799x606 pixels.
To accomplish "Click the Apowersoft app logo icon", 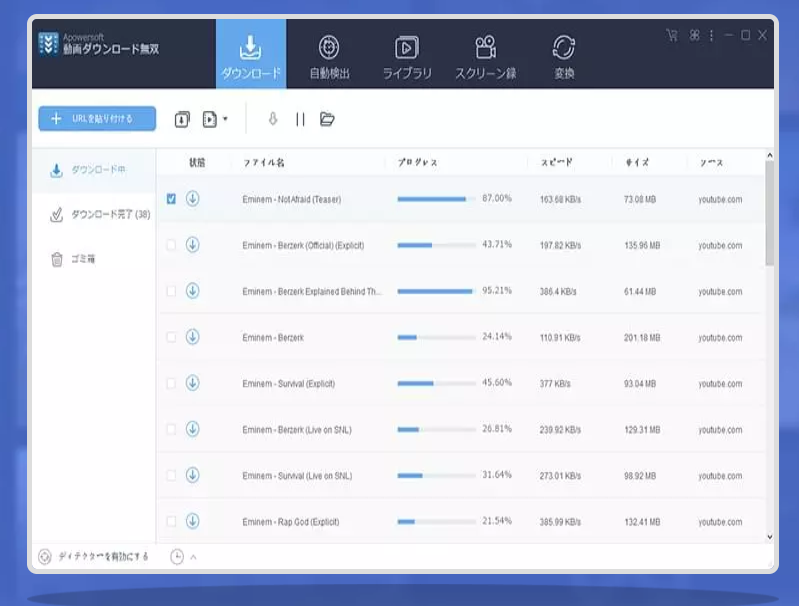I will (48, 44).
